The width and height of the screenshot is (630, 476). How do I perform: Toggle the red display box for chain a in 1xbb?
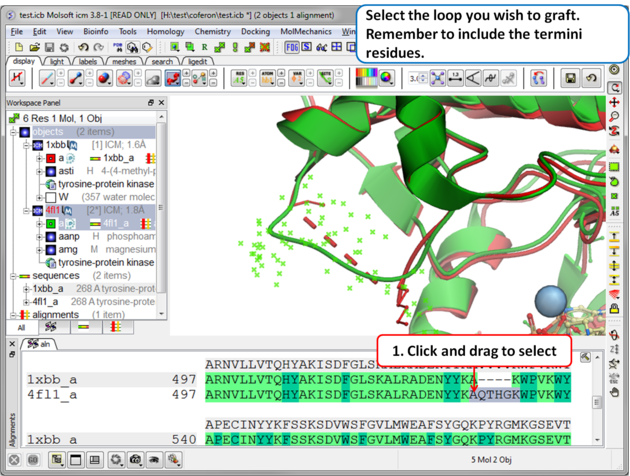pos(51,158)
